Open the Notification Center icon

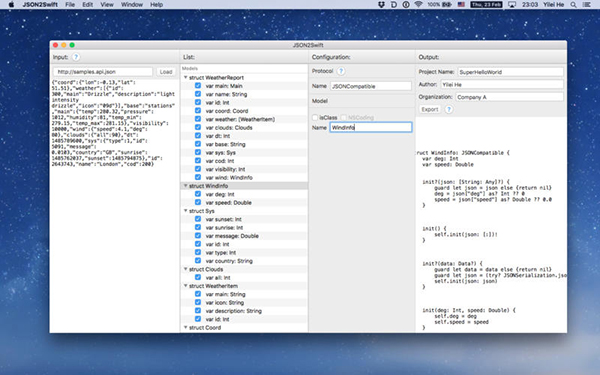(x=586, y=5)
